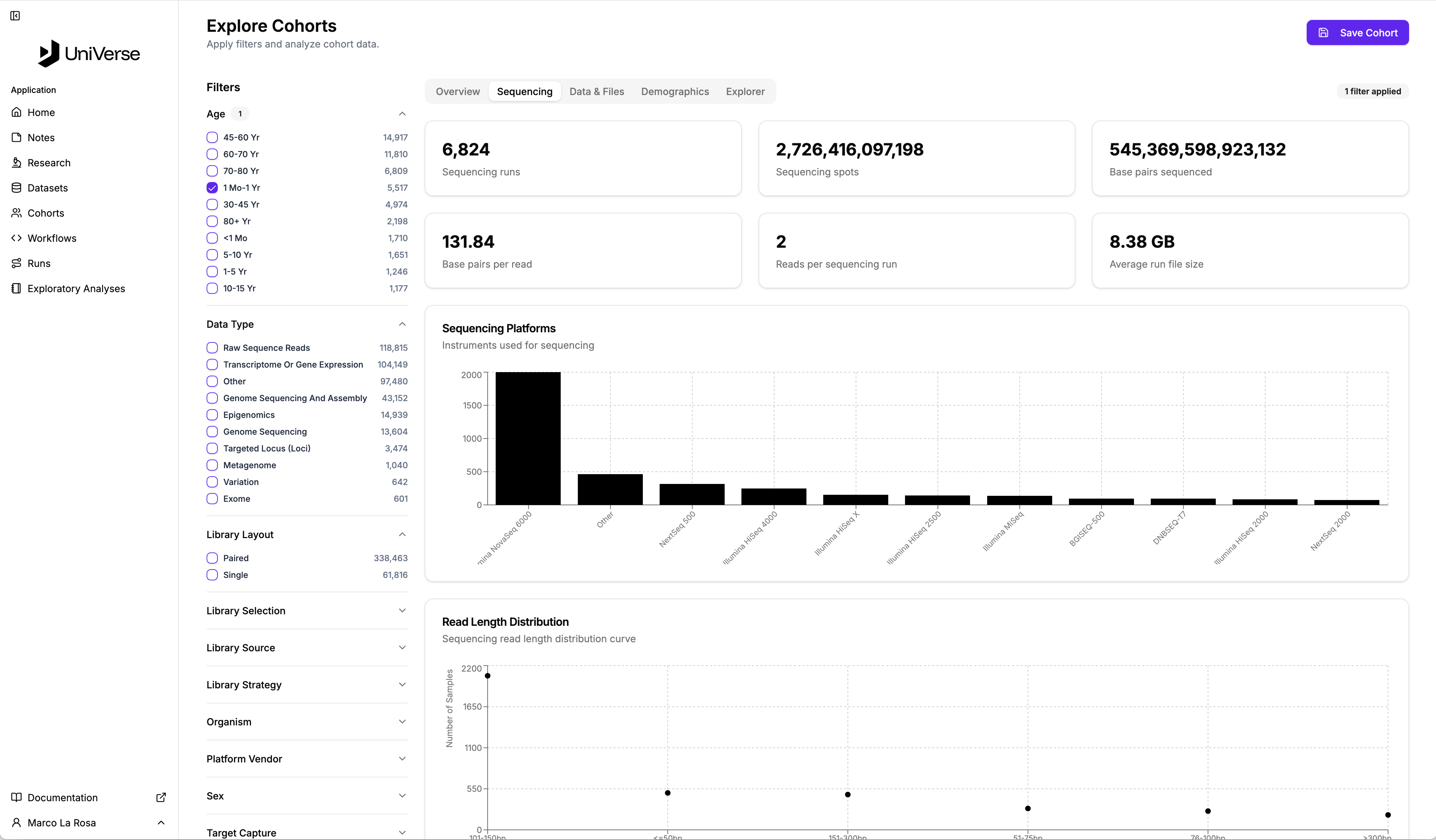The width and height of the screenshot is (1436, 840).
Task: Click the 101-150bp read length data point
Action: click(x=488, y=676)
